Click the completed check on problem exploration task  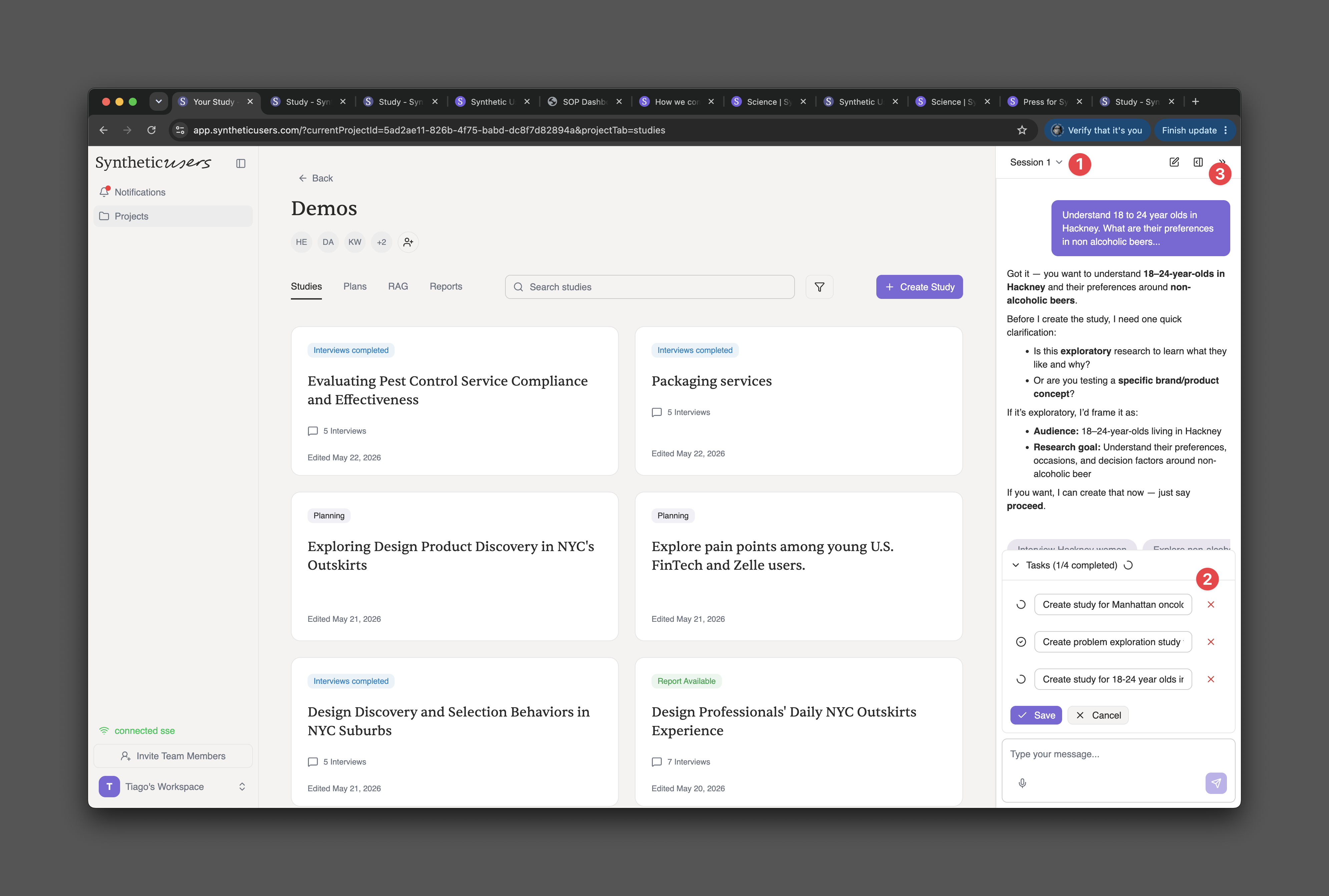[1021, 642]
